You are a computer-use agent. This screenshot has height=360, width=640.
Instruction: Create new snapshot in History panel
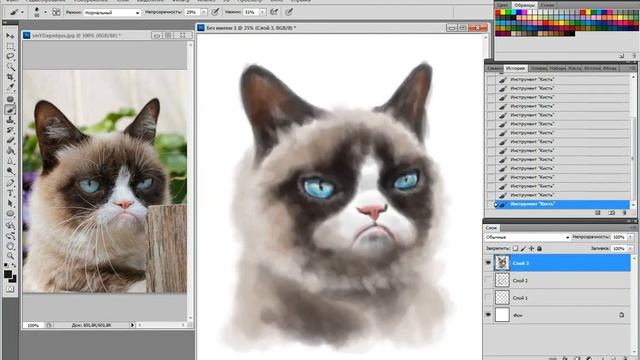(611, 213)
